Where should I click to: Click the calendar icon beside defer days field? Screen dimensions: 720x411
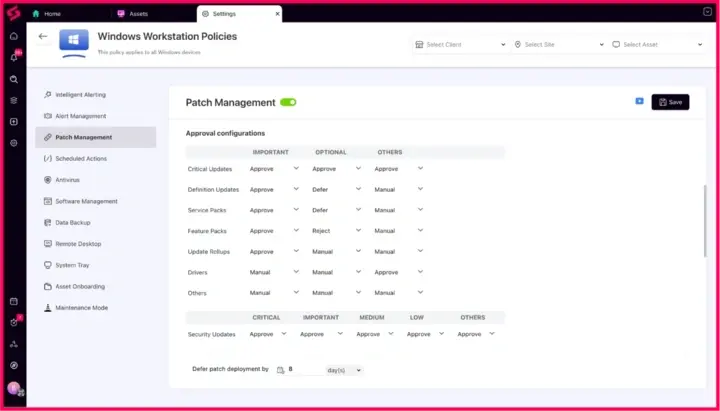point(280,370)
